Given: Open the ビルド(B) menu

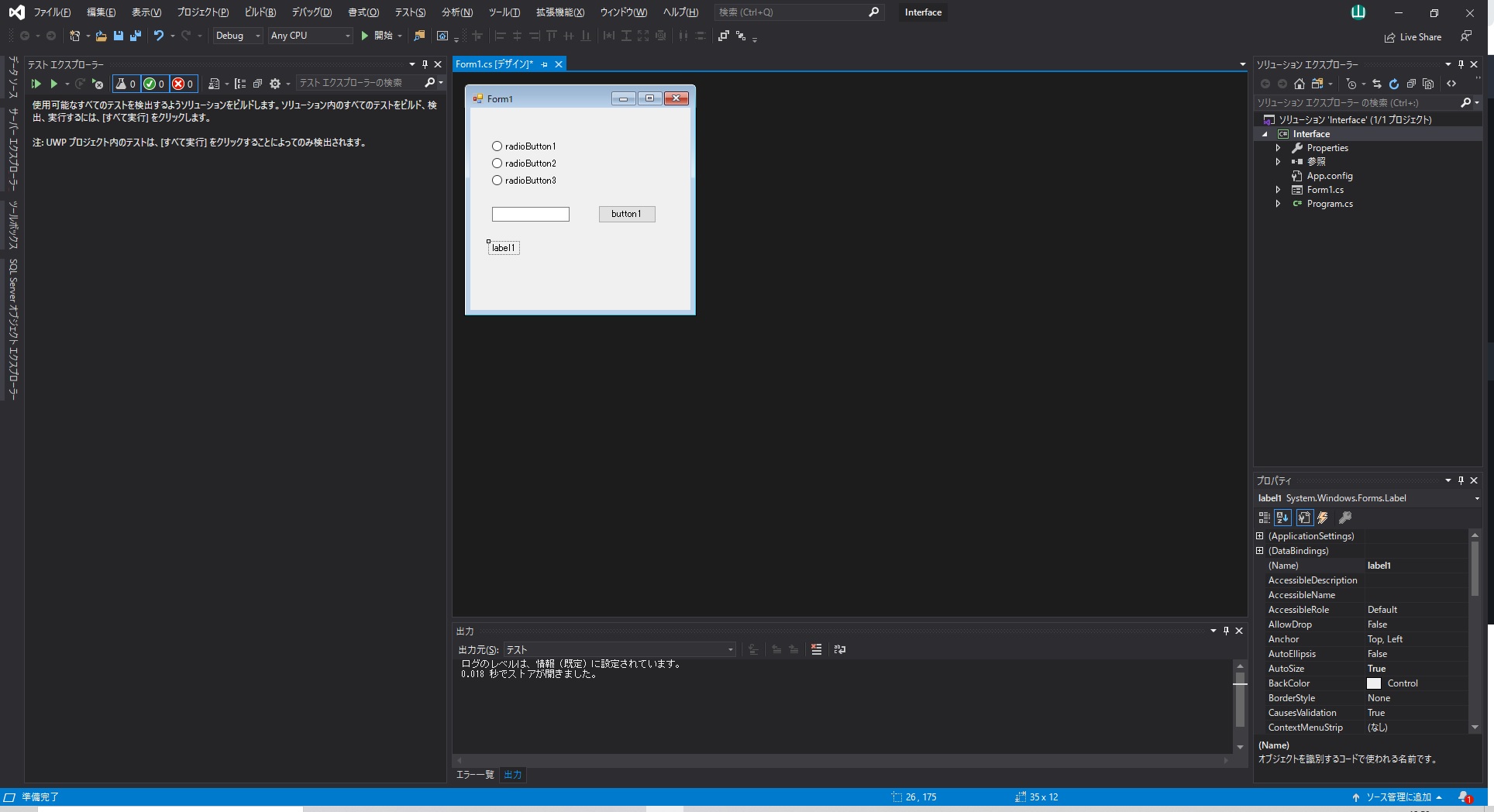Looking at the screenshot, I should coord(260,12).
